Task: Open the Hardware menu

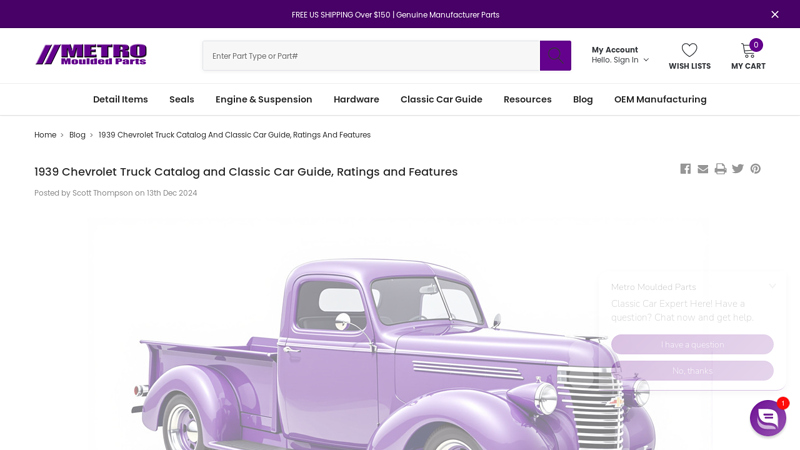Action: click(x=356, y=99)
